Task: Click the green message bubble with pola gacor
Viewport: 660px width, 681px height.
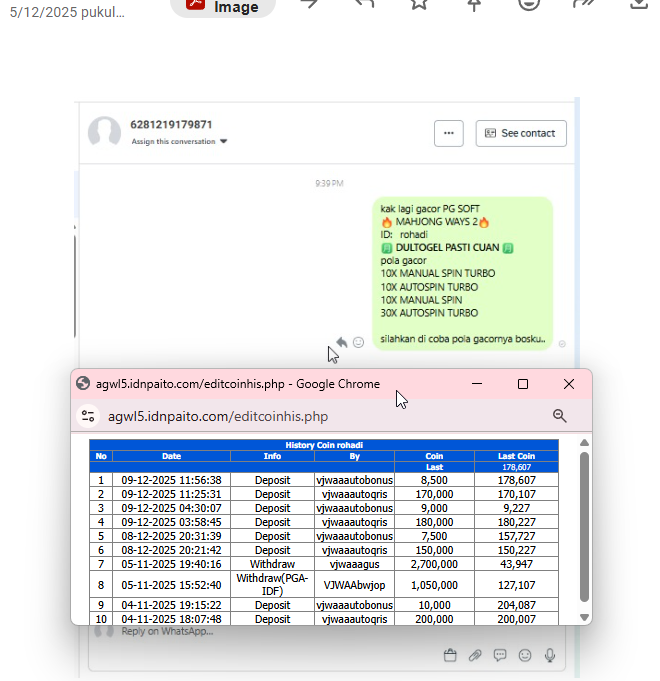Action: (x=462, y=273)
